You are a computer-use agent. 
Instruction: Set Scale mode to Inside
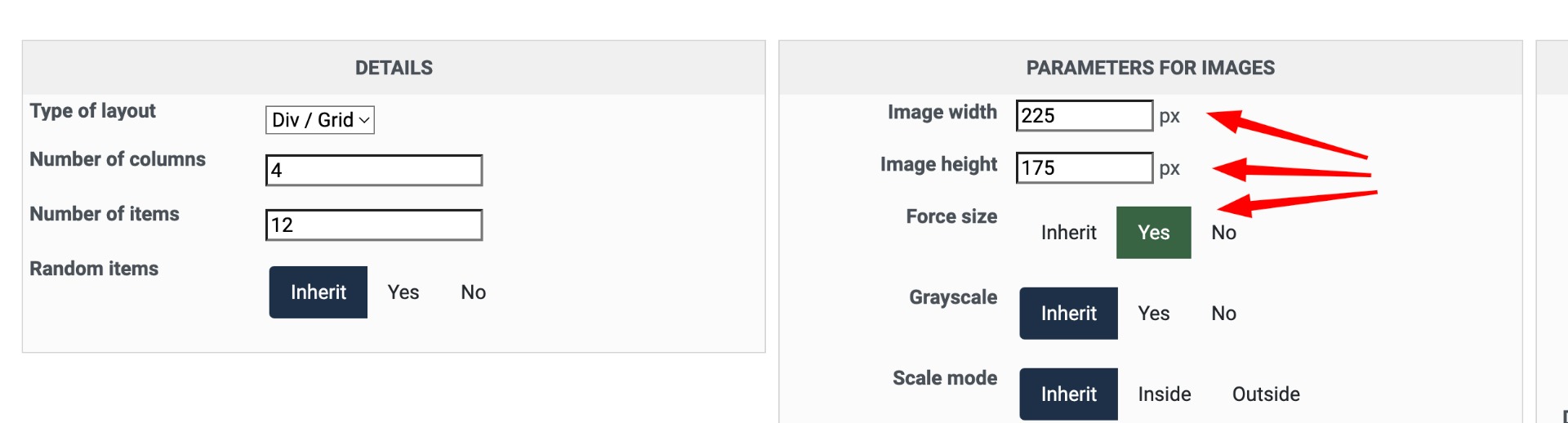click(x=1164, y=394)
